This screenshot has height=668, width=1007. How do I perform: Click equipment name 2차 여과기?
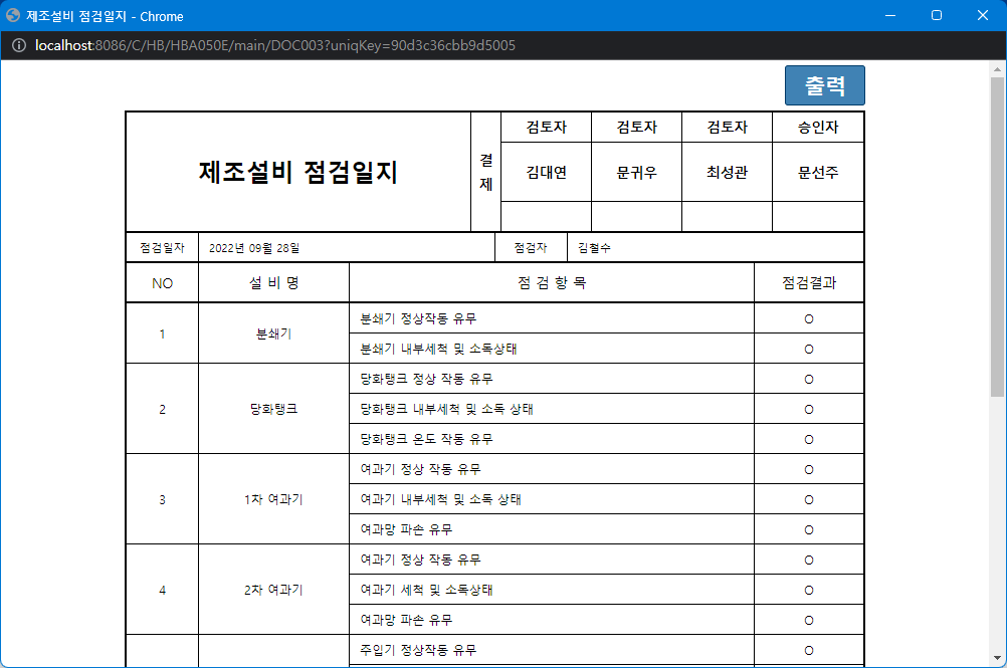(x=274, y=590)
